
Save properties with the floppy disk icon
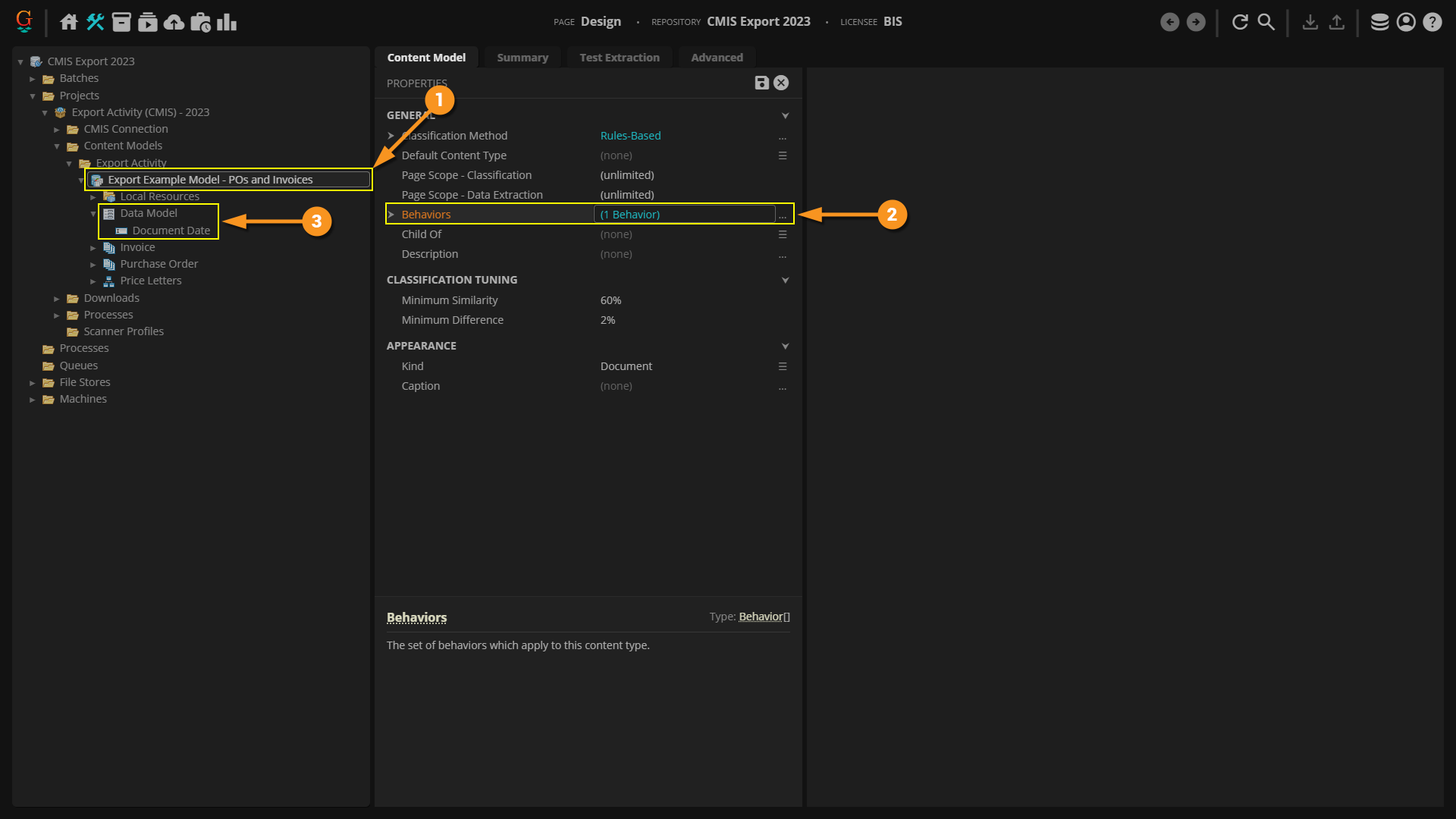click(761, 83)
